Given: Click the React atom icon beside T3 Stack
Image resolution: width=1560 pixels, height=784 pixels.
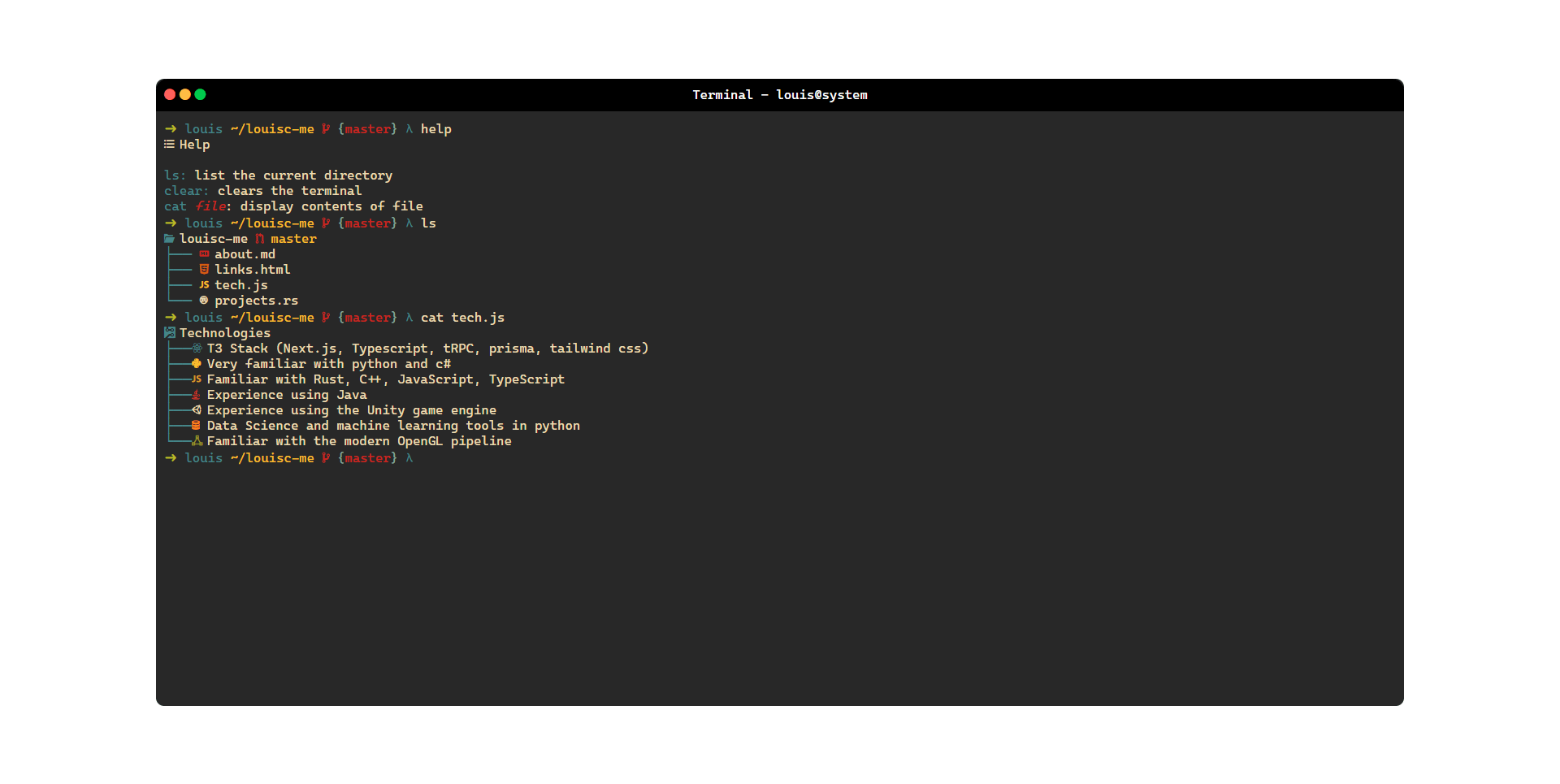Looking at the screenshot, I should pos(197,348).
